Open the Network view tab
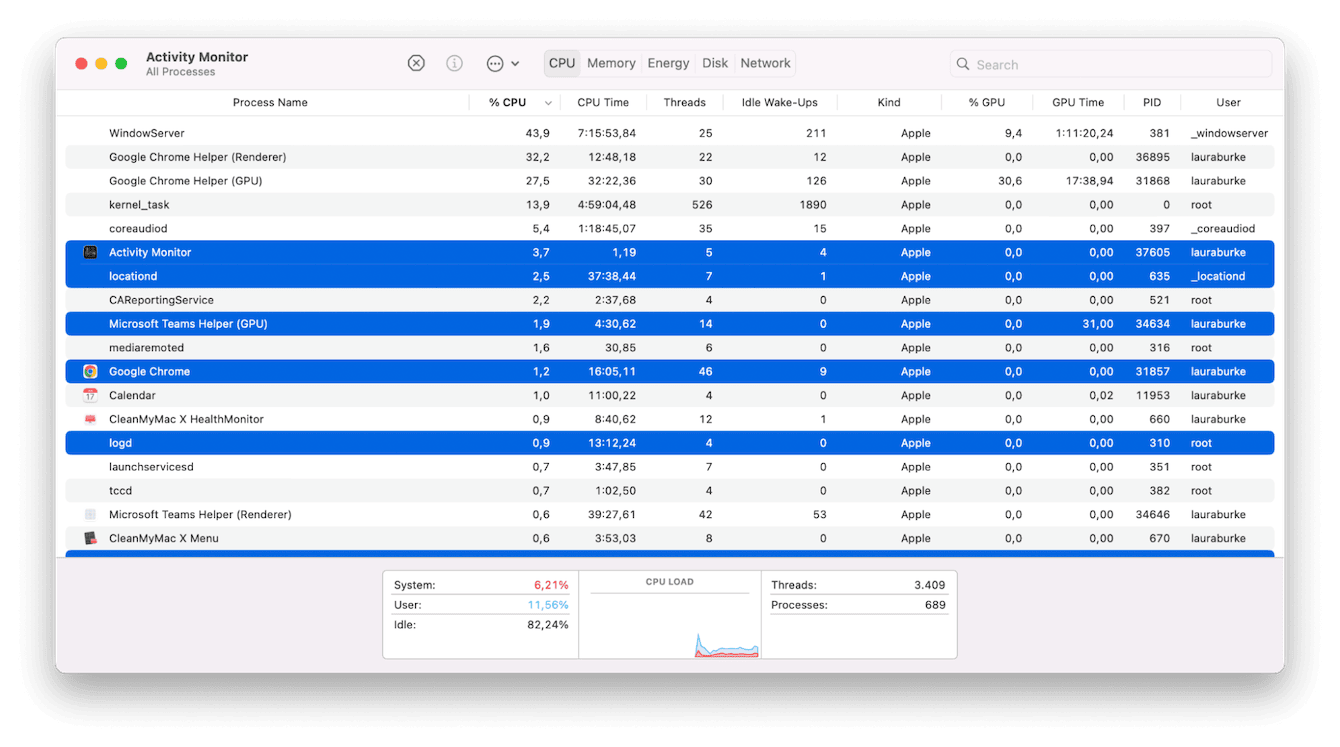This screenshot has width=1340, height=747. point(764,62)
